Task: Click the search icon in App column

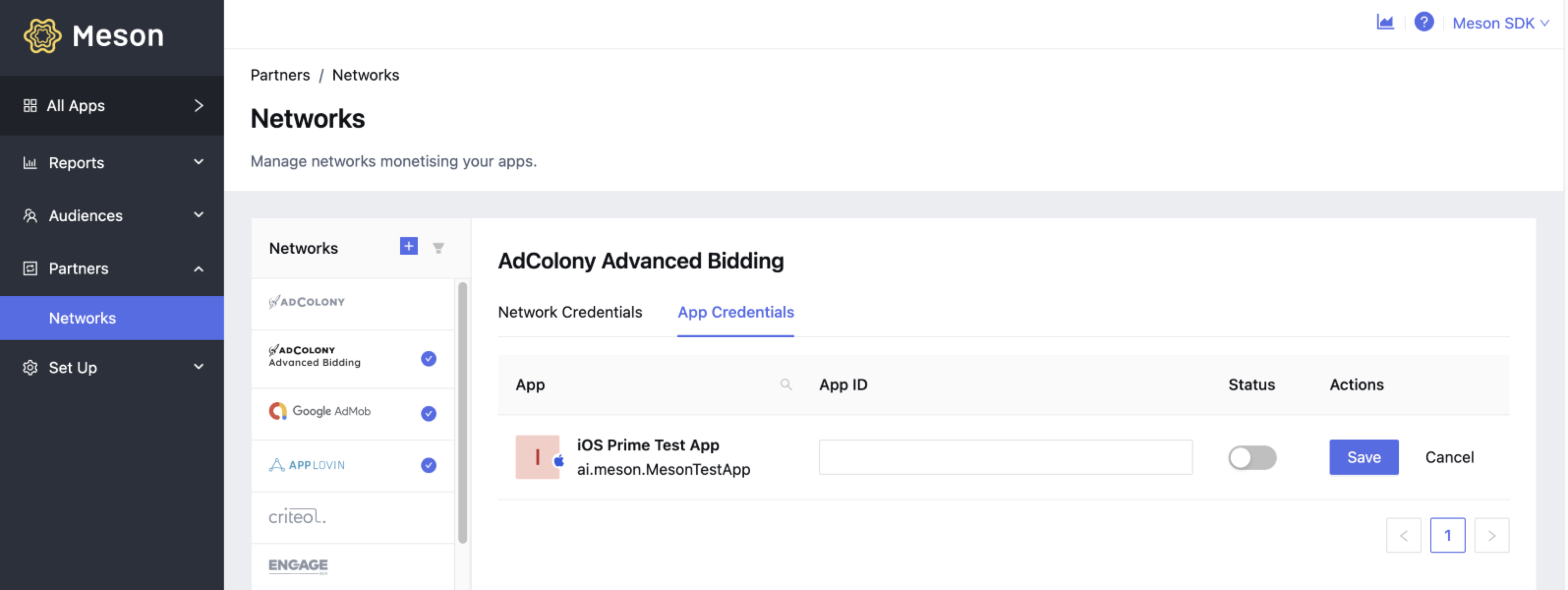Action: [x=786, y=385]
